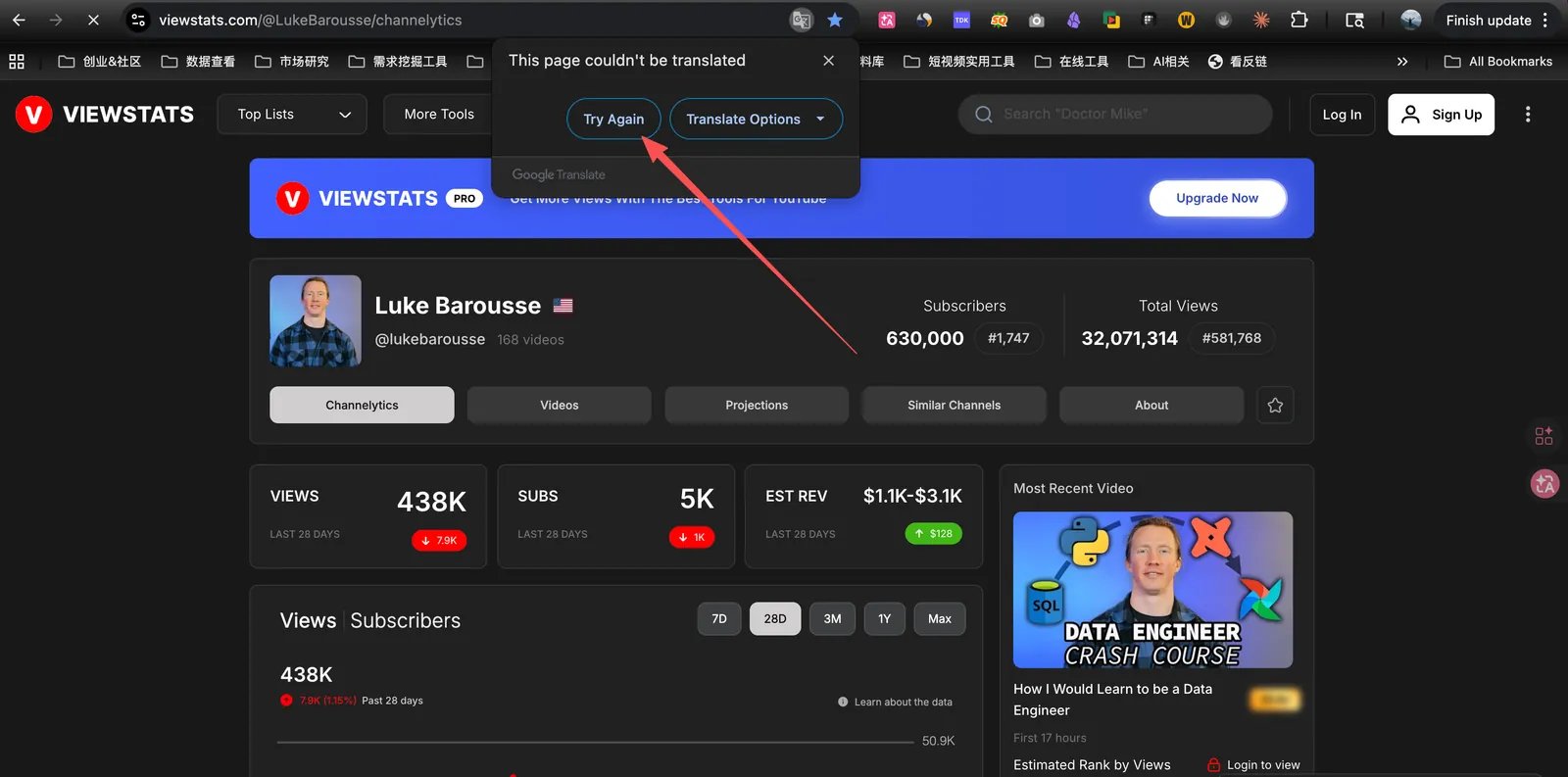1568x777 pixels.
Task: Click the pink floating translate icon
Action: tap(1544, 483)
